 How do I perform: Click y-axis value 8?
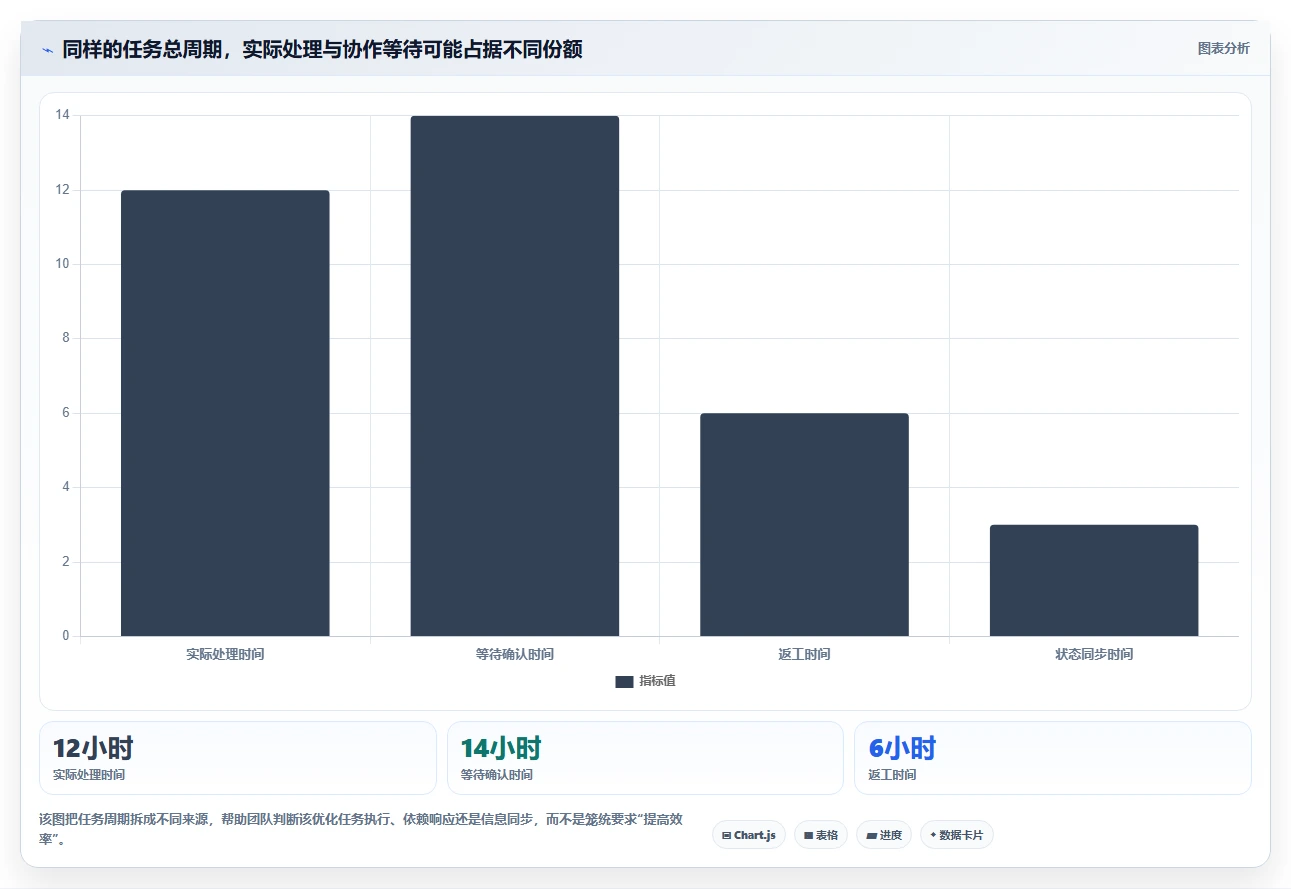[66, 338]
